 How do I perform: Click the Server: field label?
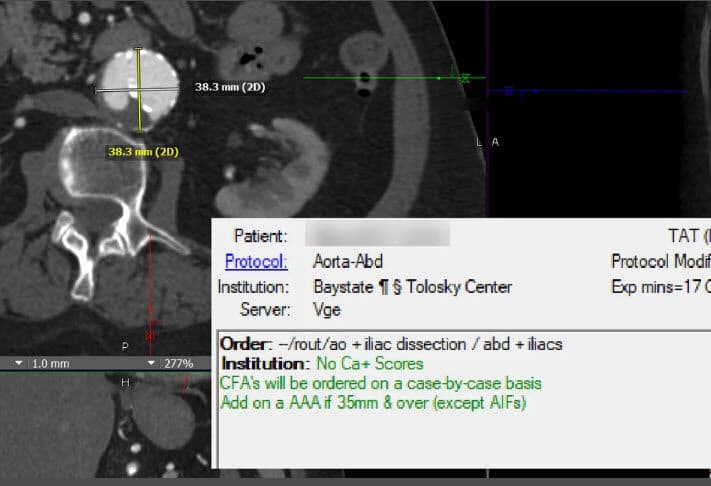[x=265, y=310]
